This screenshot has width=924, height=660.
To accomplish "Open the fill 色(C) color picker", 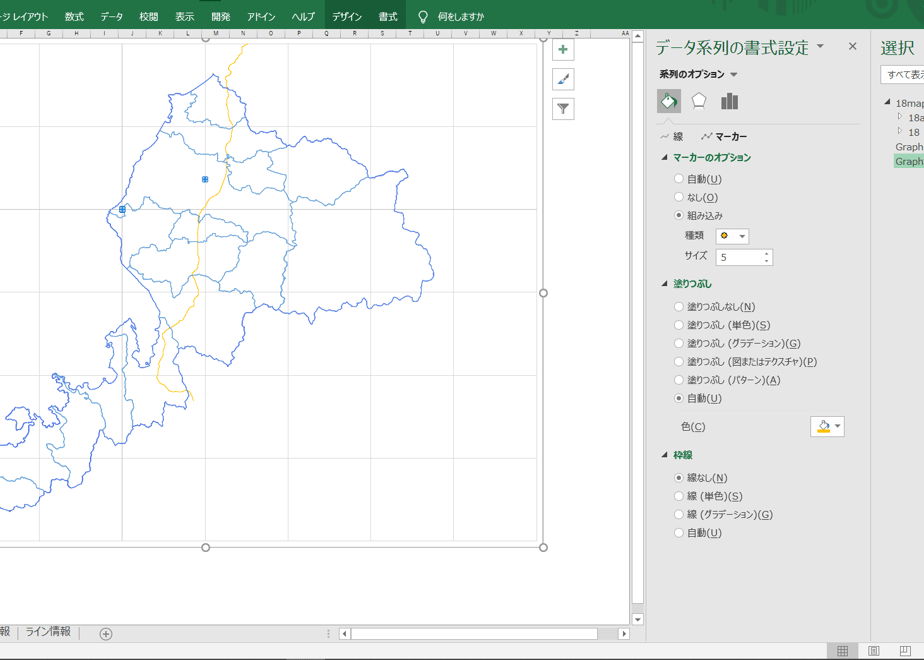I will tap(827, 426).
